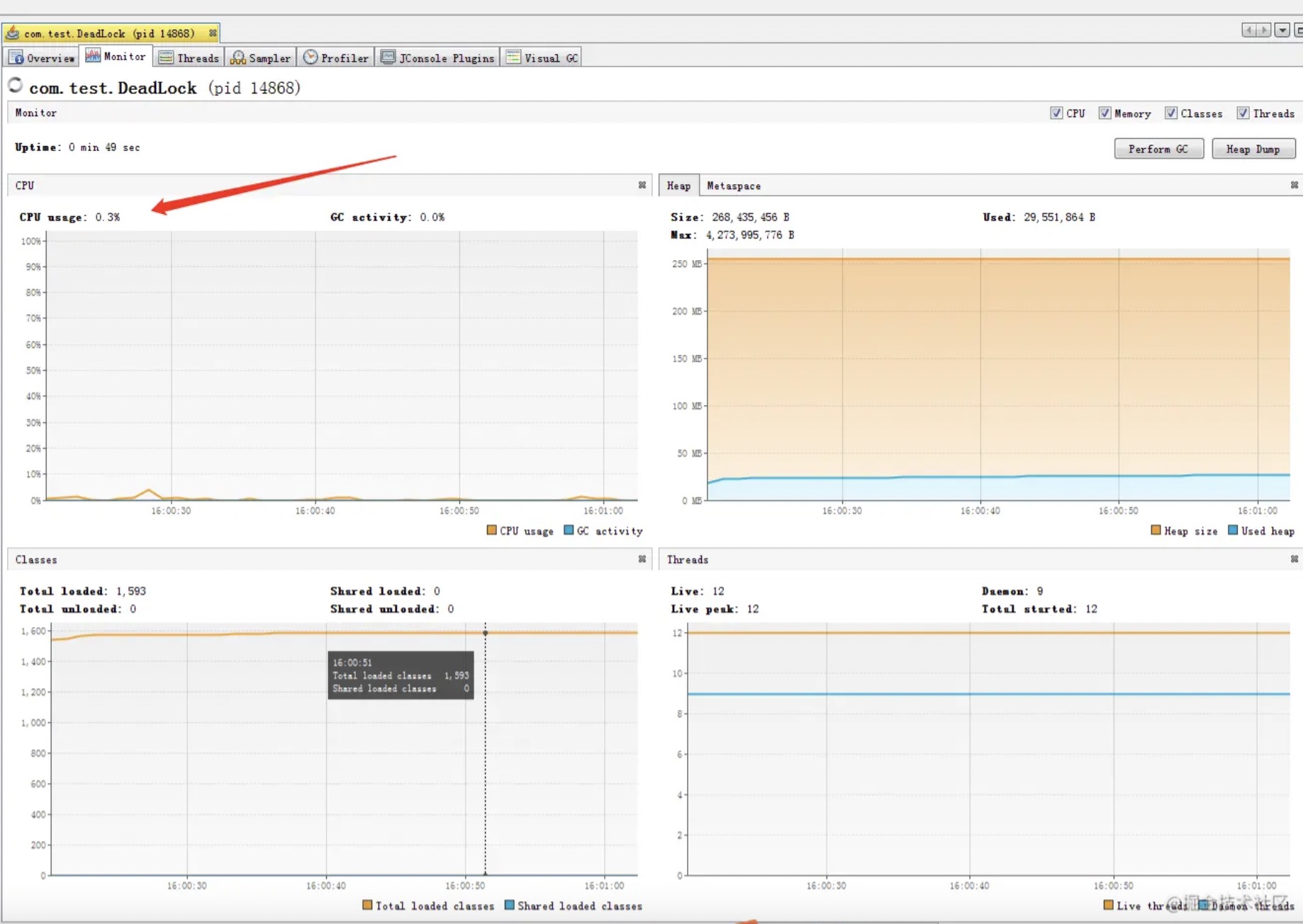
Task: Click the Perform GC button
Action: point(1158,149)
